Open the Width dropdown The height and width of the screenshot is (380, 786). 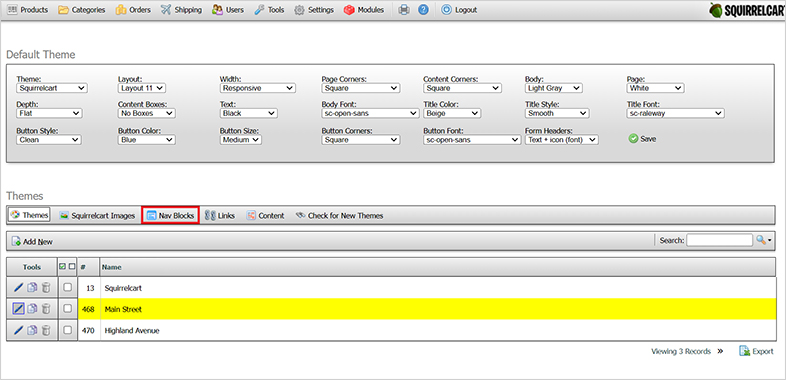coord(258,88)
